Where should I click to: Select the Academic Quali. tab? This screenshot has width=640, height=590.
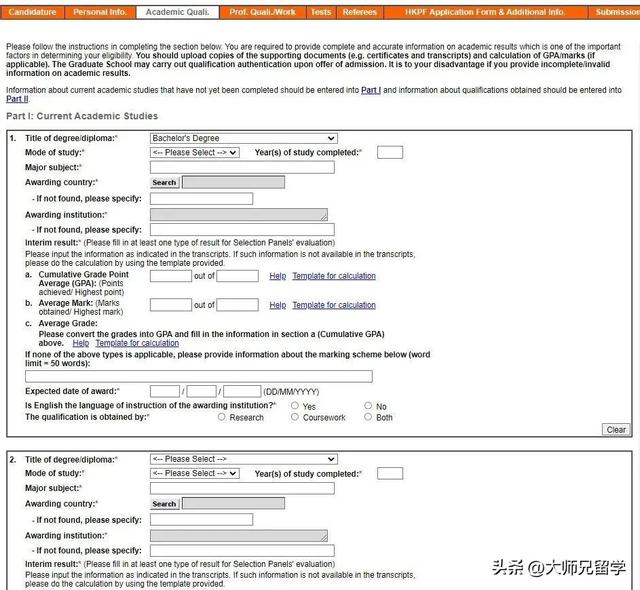pos(178,12)
